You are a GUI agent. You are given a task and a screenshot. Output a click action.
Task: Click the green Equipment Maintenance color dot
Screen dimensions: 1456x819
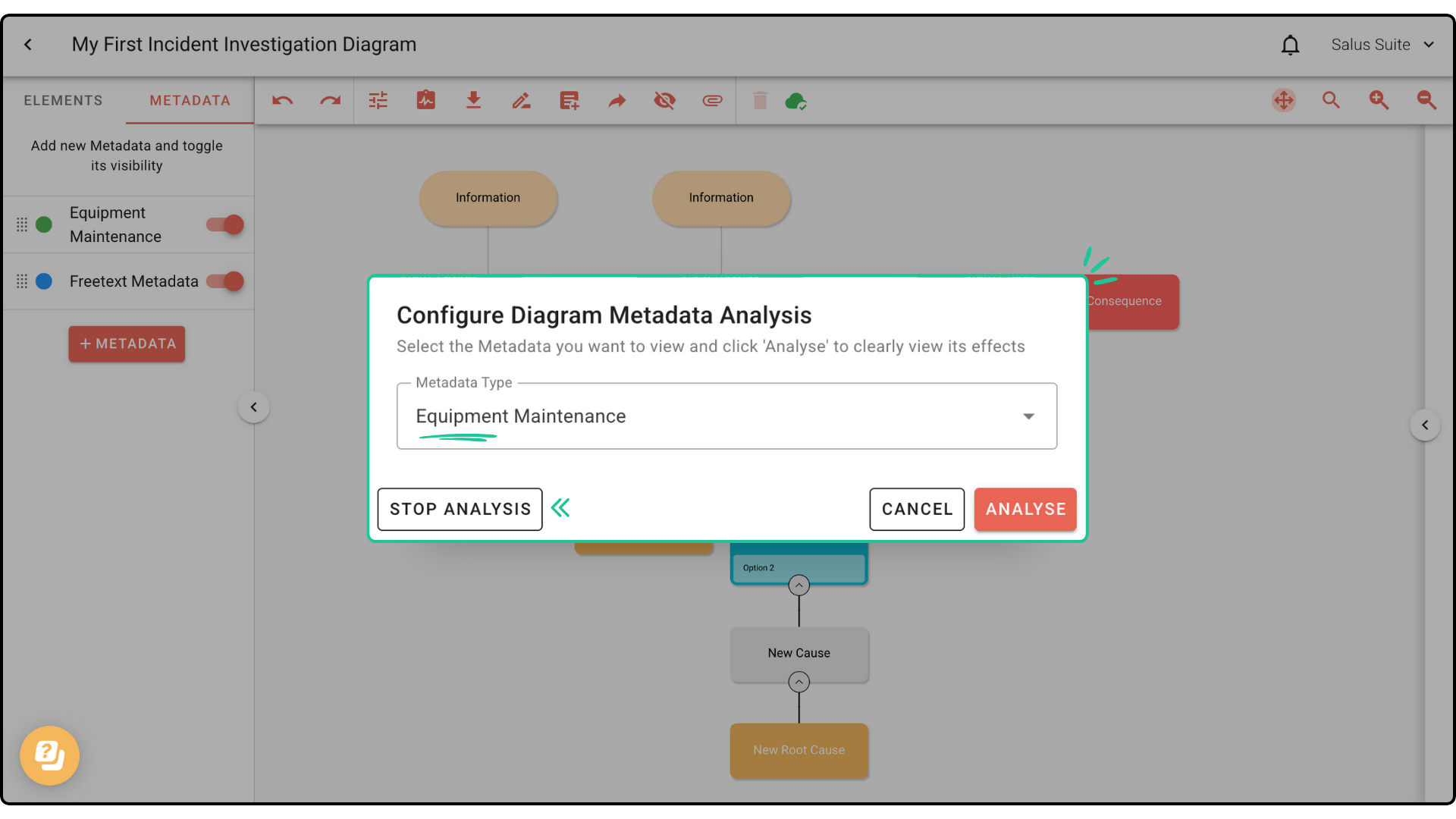click(x=44, y=224)
